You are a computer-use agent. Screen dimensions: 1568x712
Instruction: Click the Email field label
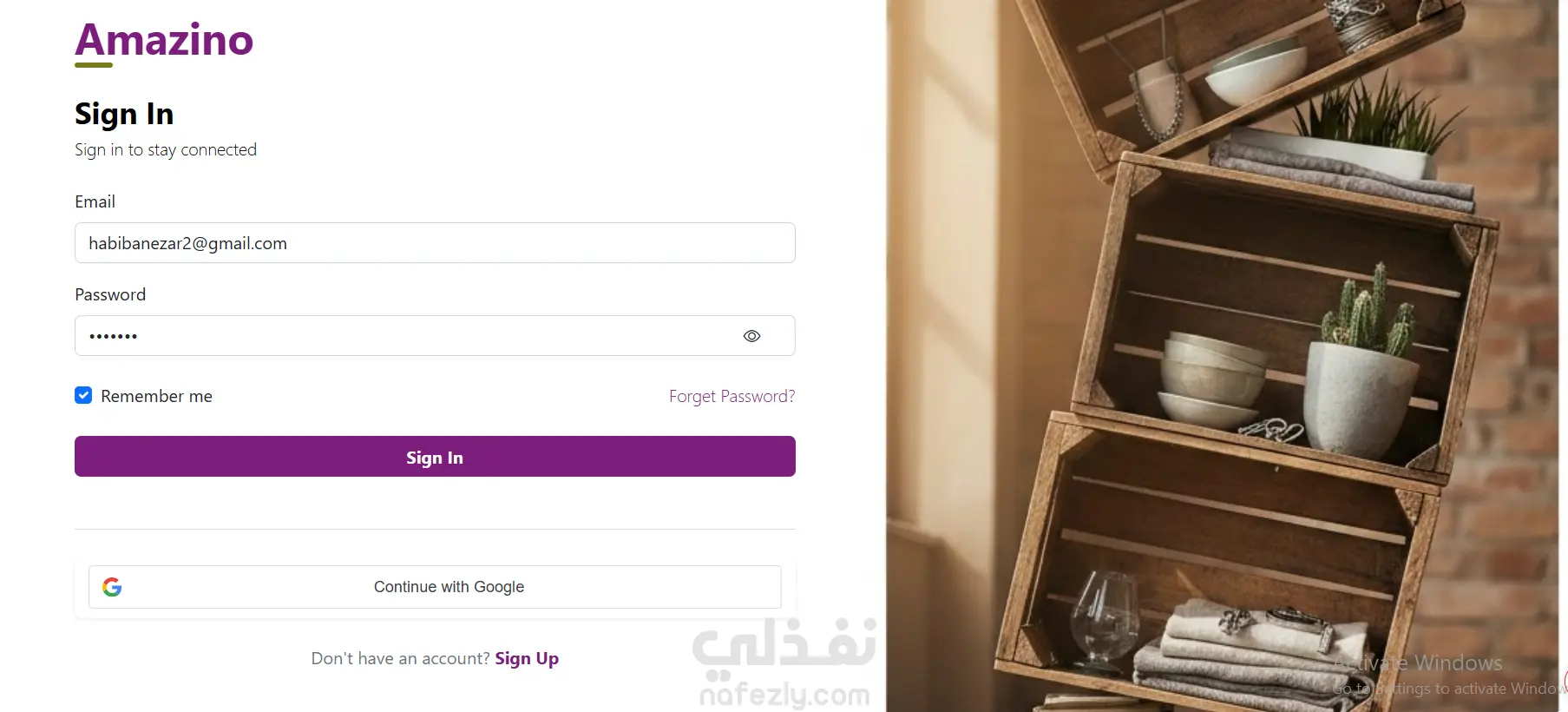(x=95, y=201)
